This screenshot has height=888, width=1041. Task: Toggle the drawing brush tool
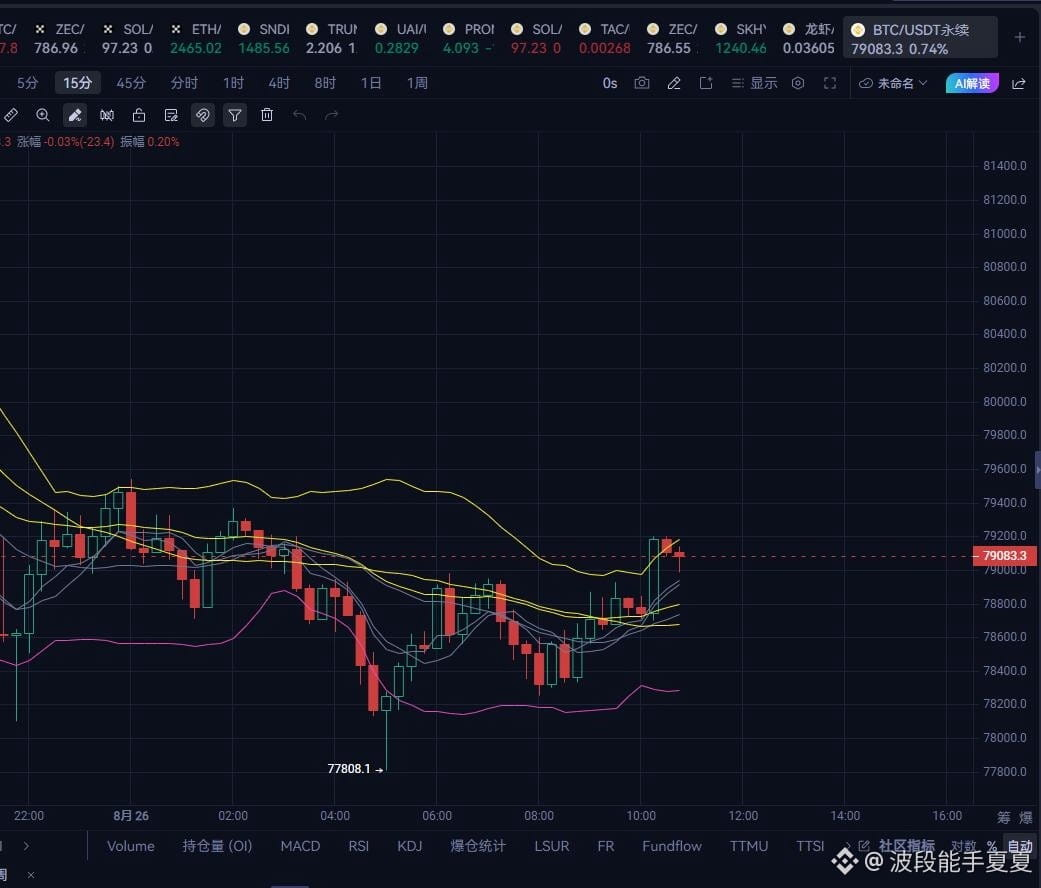(75, 115)
